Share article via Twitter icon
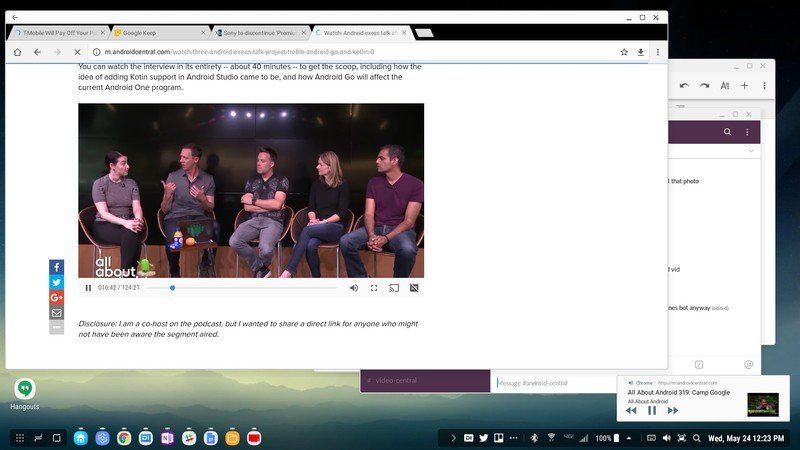 (x=57, y=282)
